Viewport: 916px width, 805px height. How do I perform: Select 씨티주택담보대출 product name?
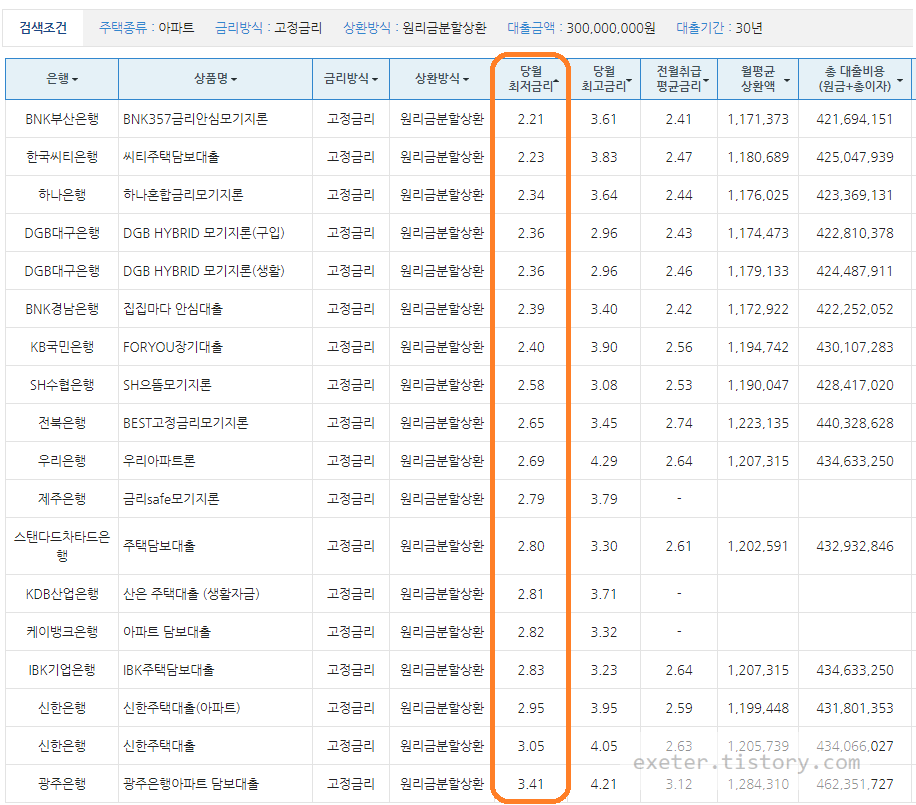click(171, 157)
